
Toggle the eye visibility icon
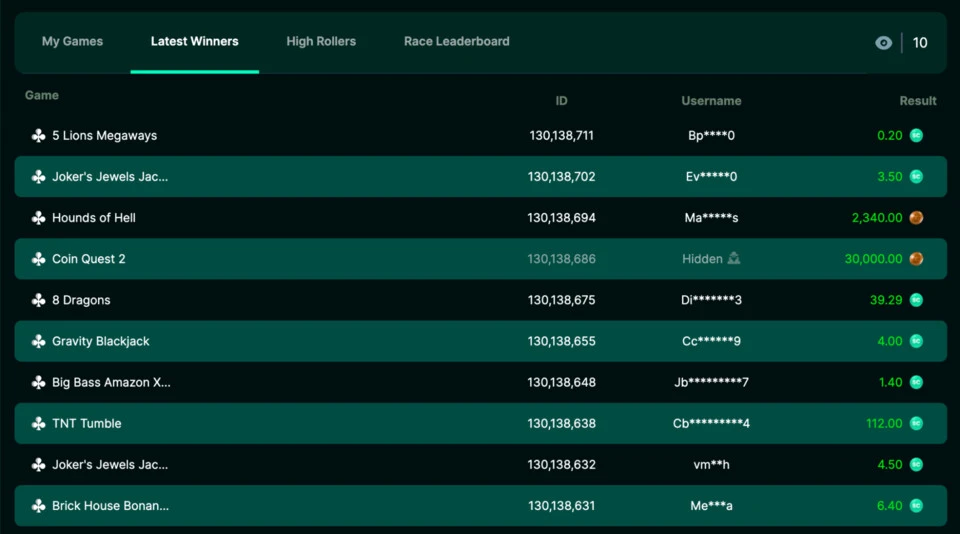click(x=883, y=43)
